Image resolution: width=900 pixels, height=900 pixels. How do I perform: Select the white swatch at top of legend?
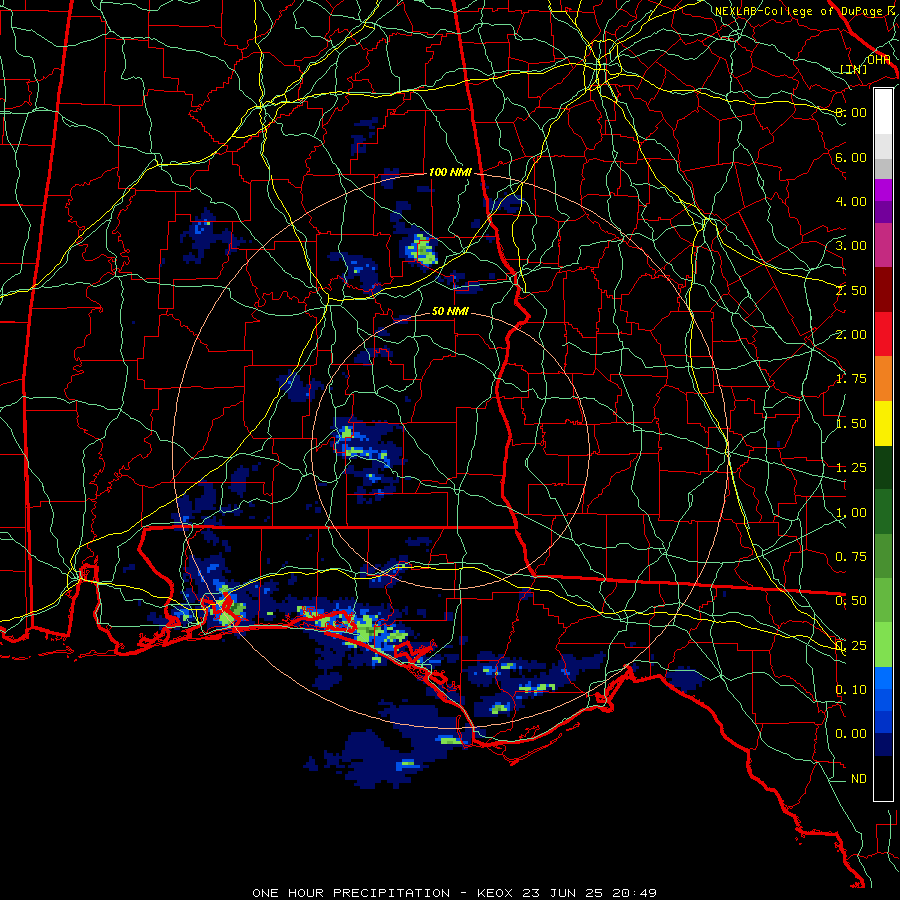pos(883,112)
